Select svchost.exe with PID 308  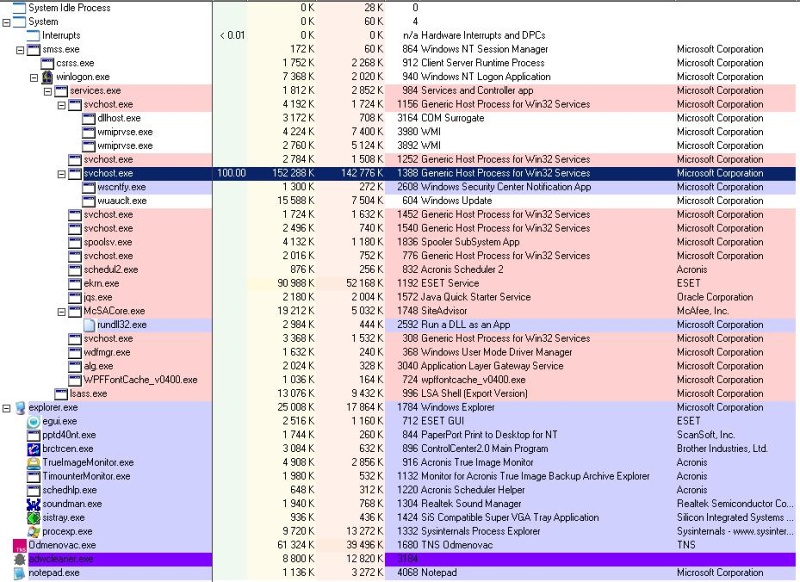click(108, 339)
